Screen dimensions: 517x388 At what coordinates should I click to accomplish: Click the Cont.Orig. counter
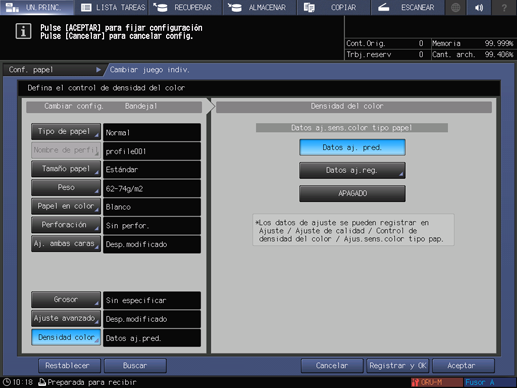[387, 43]
